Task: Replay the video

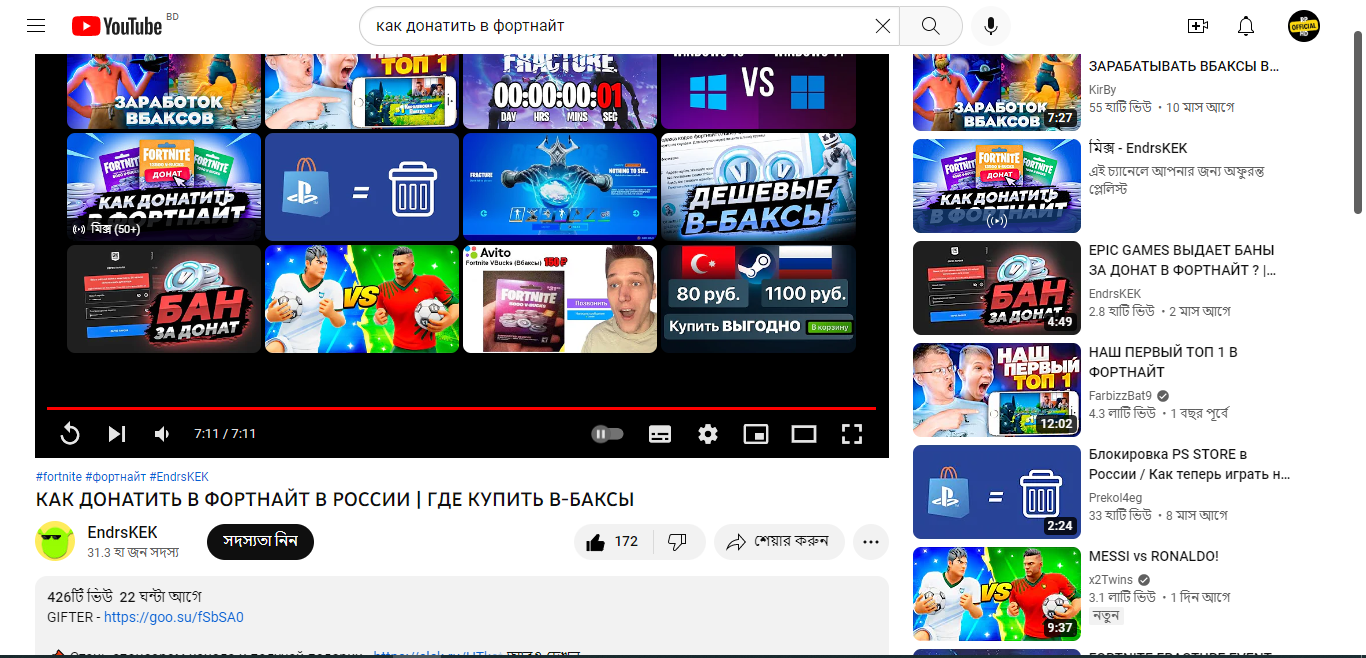Action: [x=70, y=434]
